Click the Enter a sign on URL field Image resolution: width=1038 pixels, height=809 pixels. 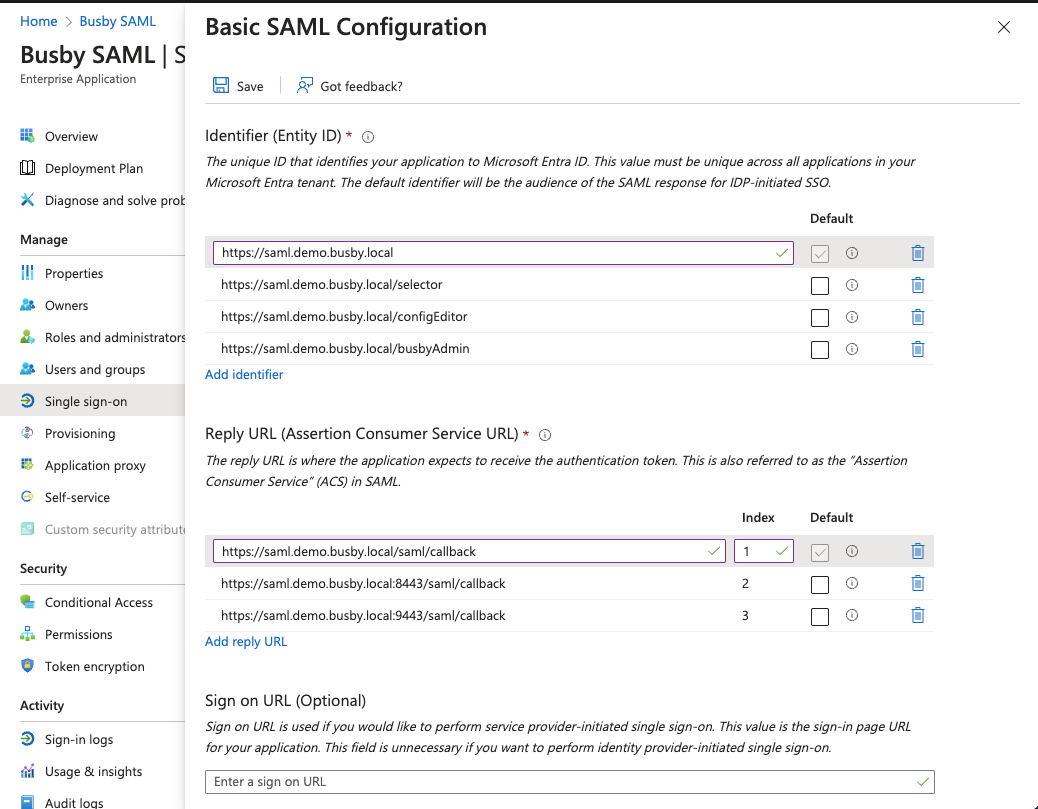[x=569, y=782]
